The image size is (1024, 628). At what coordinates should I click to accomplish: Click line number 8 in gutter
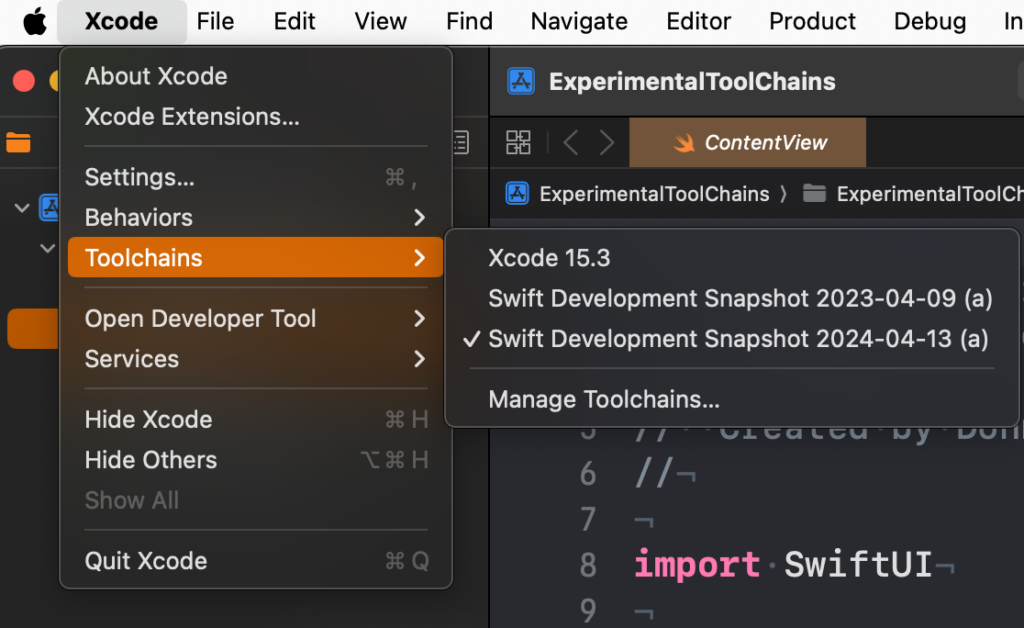pos(588,565)
